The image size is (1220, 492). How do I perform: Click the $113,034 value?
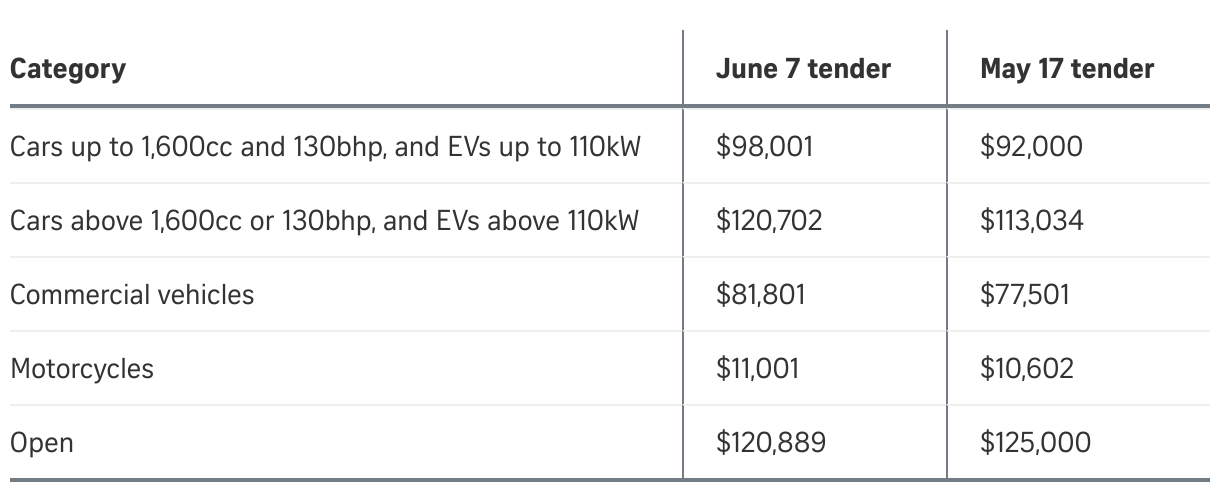pos(1032,220)
